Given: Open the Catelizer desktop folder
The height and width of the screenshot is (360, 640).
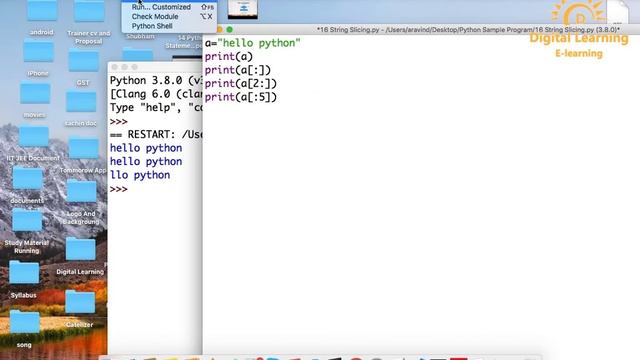Looking at the screenshot, I should point(80,302).
